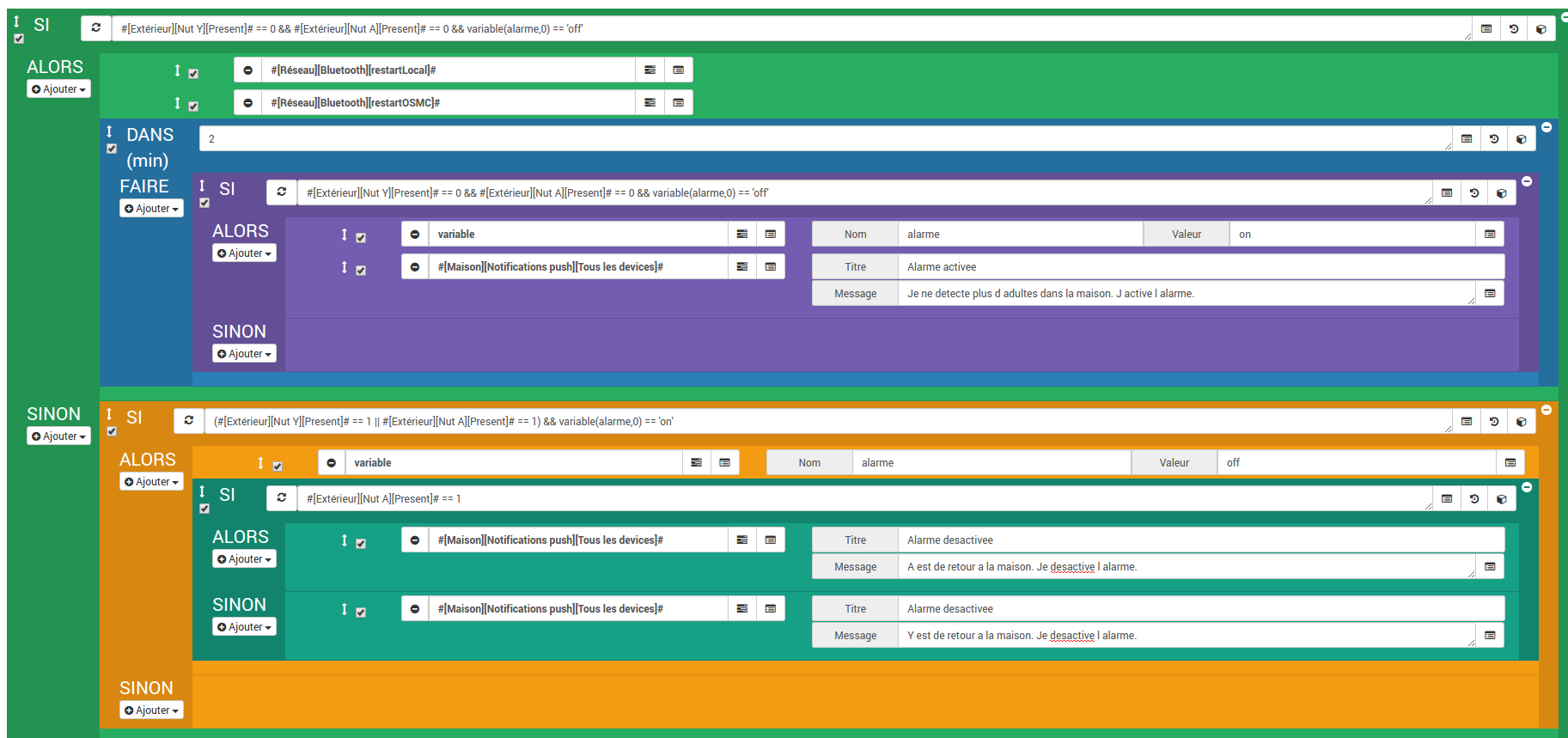Click refresh icon of the orange SI block
This screenshot has width=1568, height=738.
tap(189, 421)
